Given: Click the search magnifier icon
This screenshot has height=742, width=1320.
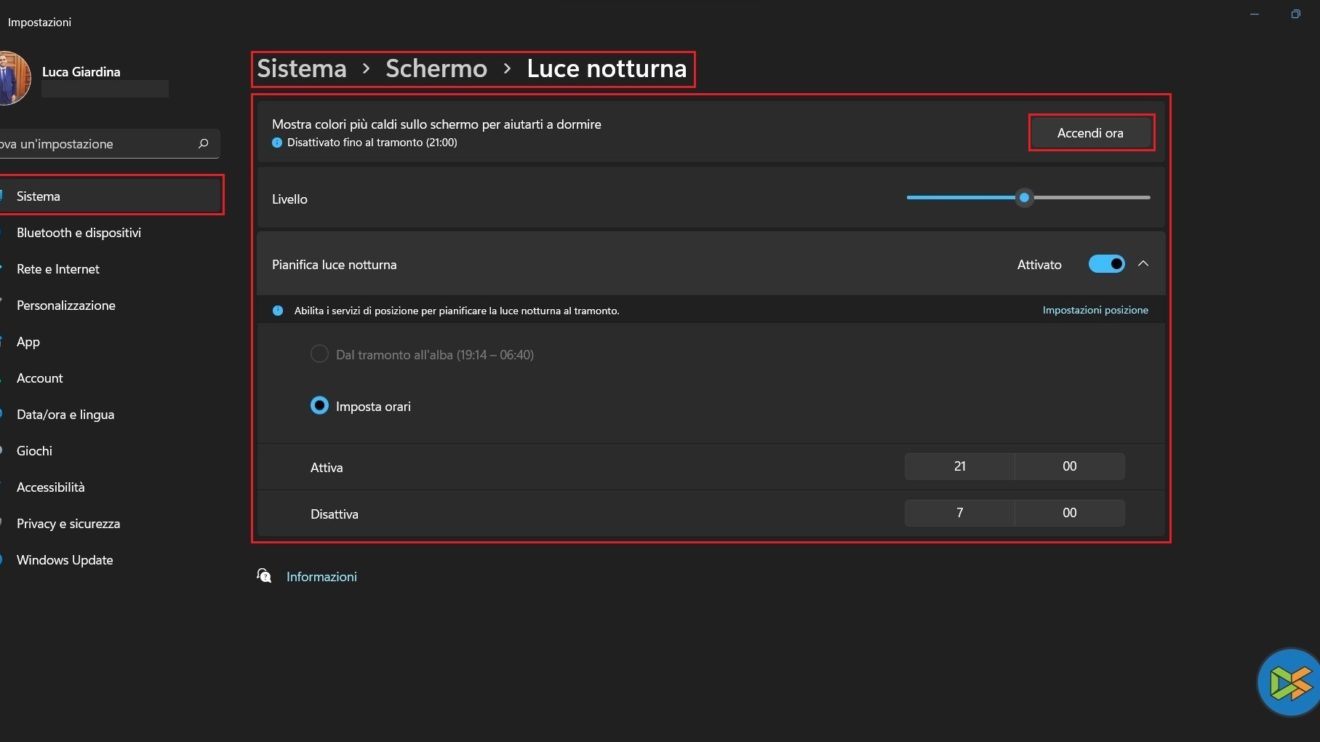Looking at the screenshot, I should click(x=204, y=144).
